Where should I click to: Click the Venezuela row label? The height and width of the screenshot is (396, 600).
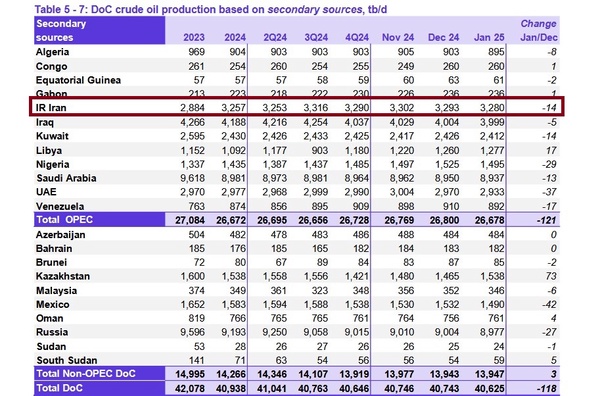click(x=60, y=207)
